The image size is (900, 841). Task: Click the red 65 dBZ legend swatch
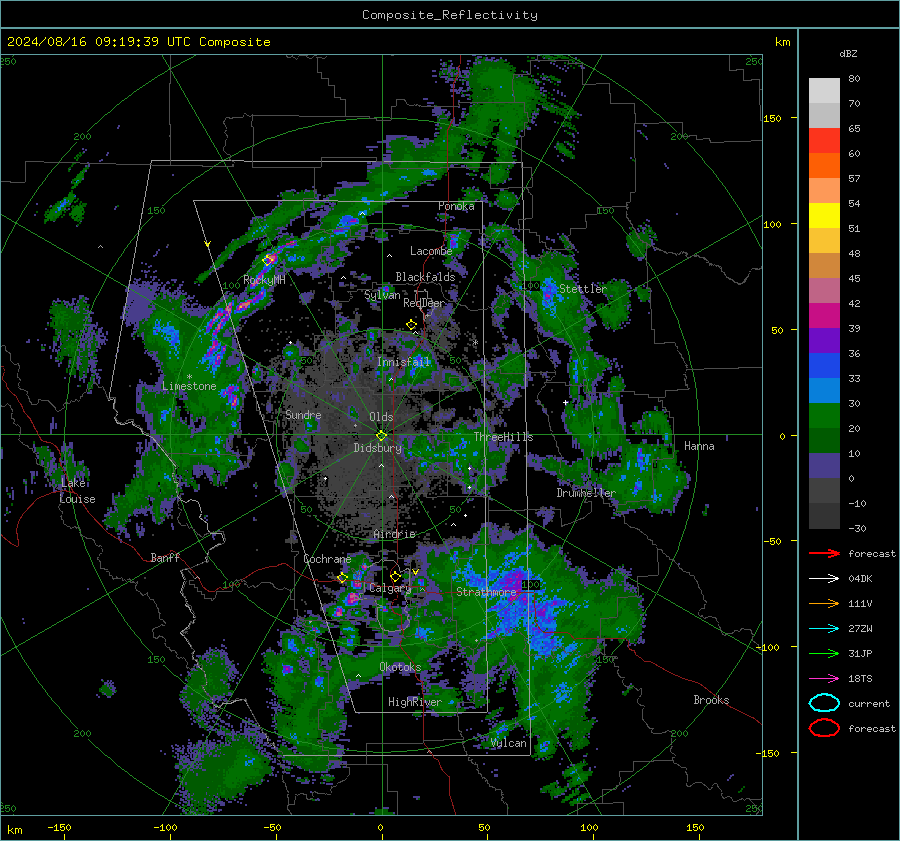coord(824,140)
